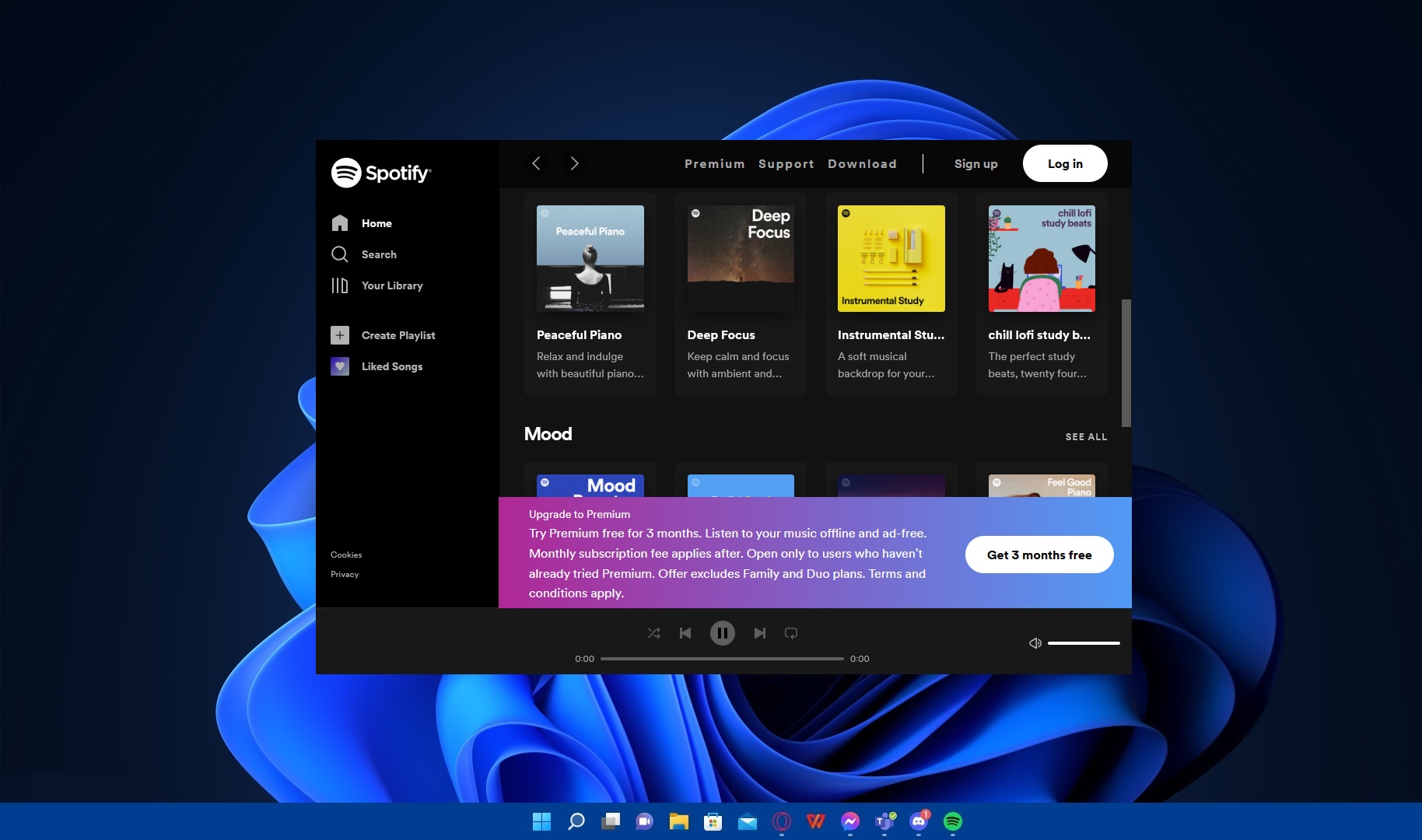
Task: Click the Spotify logo
Action: pyautogui.click(x=381, y=173)
